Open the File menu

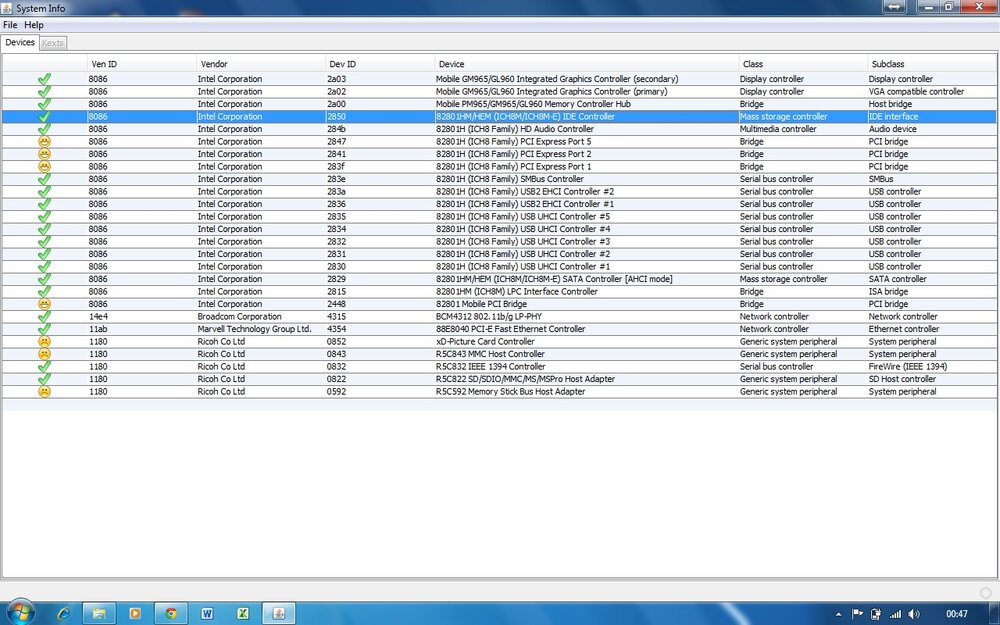pyautogui.click(x=10, y=25)
